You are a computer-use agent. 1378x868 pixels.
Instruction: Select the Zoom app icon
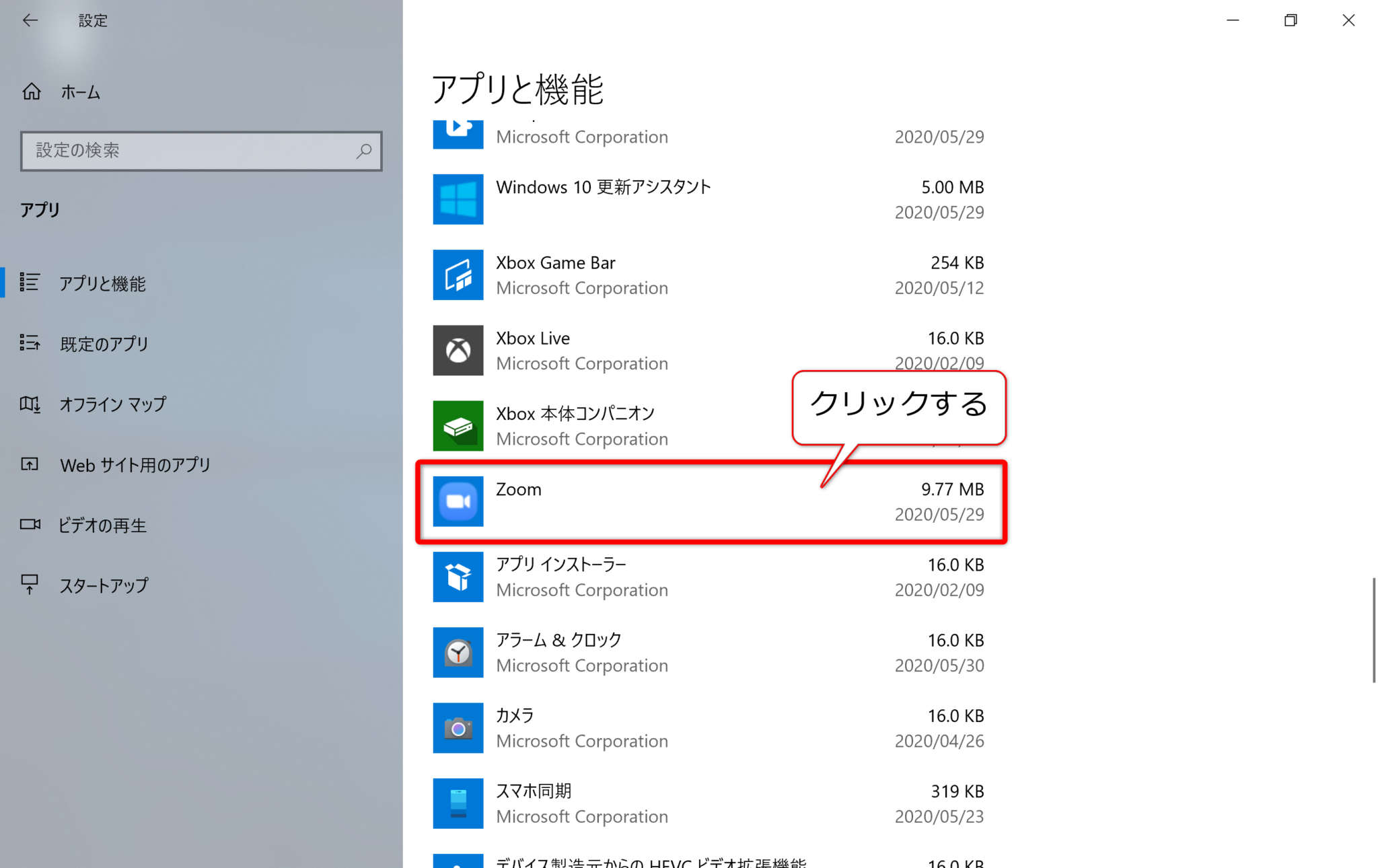pos(458,501)
